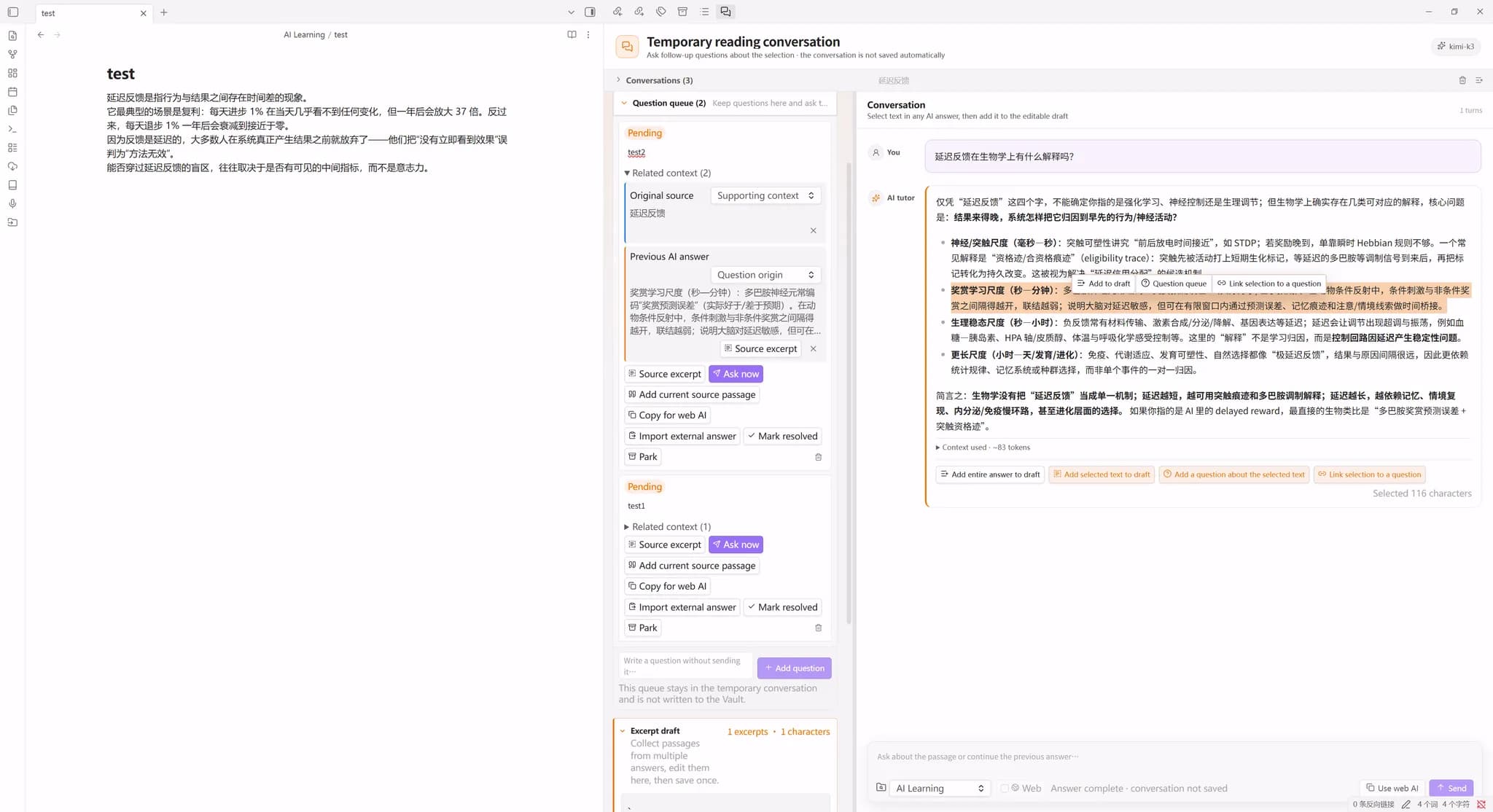Open the AI Learning folder dropdown
This screenshot has width=1493, height=812.
940,788
